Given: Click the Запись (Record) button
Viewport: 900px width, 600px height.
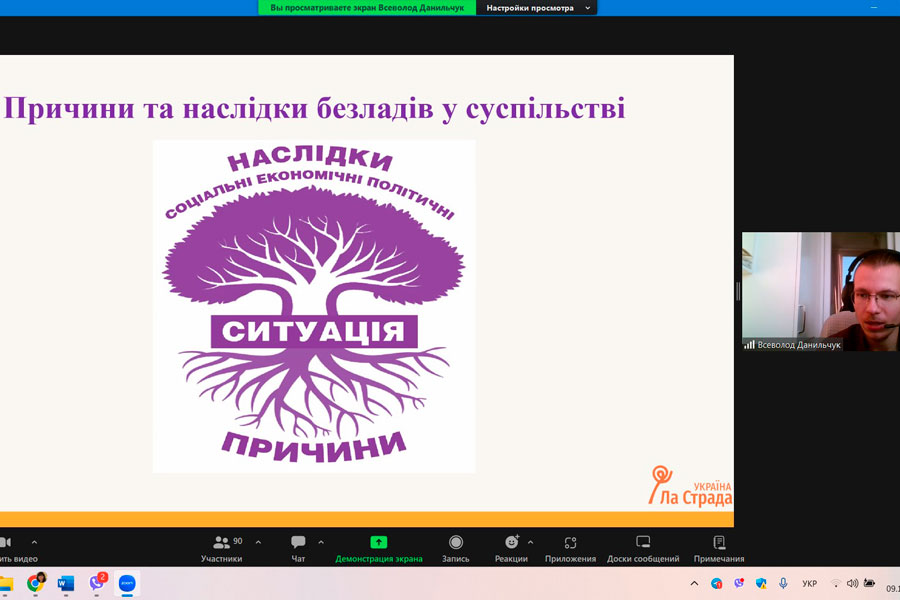Looking at the screenshot, I should tap(456, 549).
